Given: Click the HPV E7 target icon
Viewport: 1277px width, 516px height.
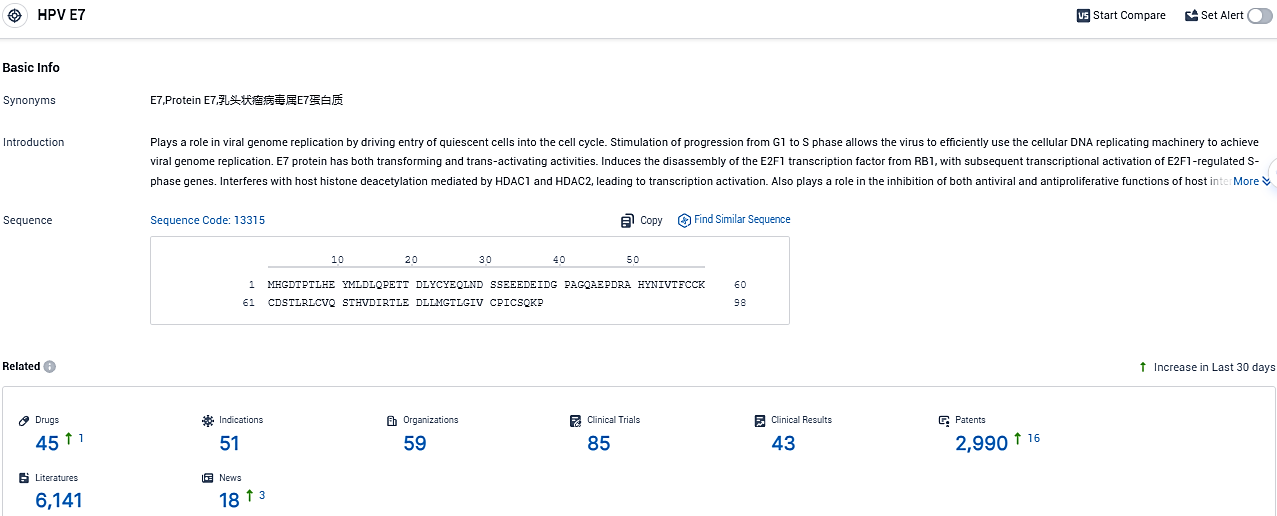Looking at the screenshot, I should 15,16.
